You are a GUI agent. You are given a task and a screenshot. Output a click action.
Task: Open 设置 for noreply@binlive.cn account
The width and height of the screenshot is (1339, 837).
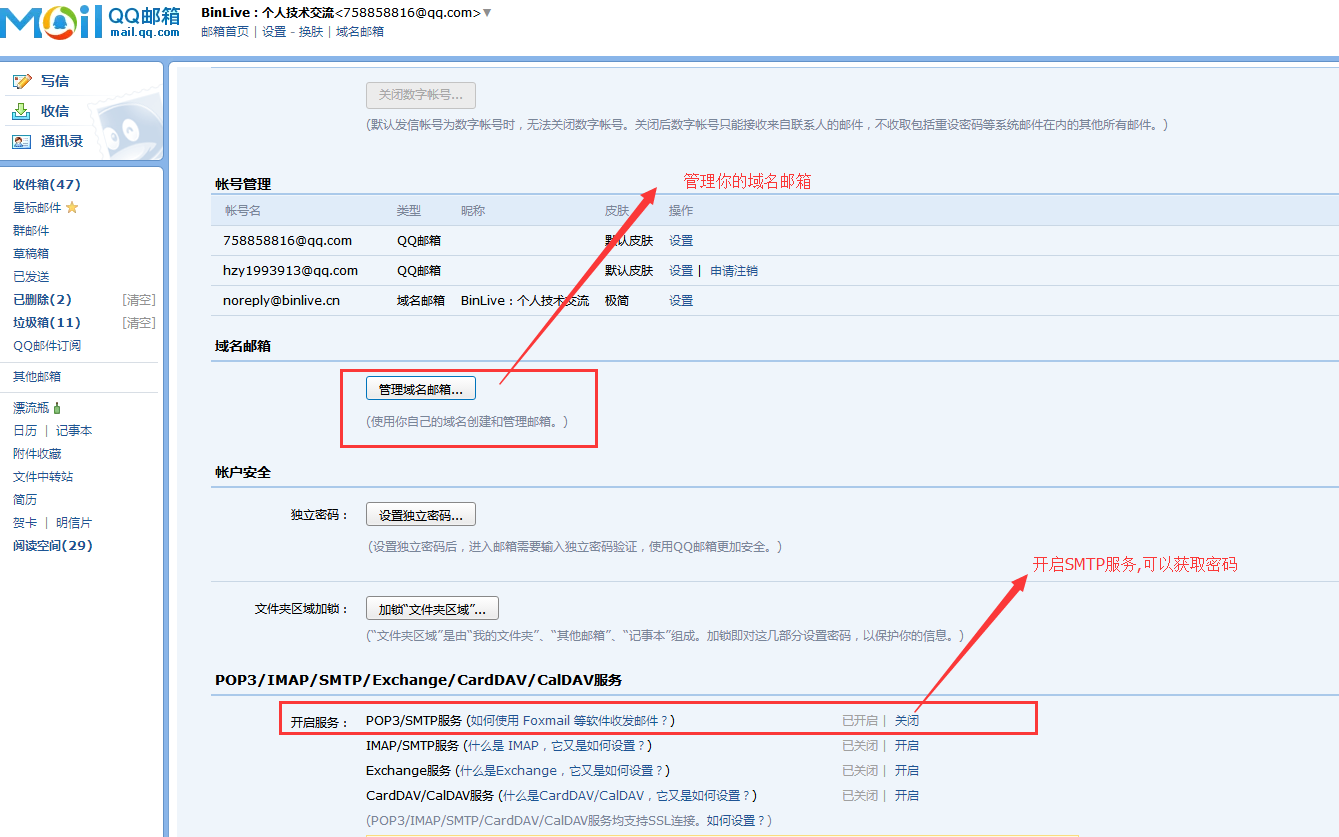pyautogui.click(x=681, y=301)
